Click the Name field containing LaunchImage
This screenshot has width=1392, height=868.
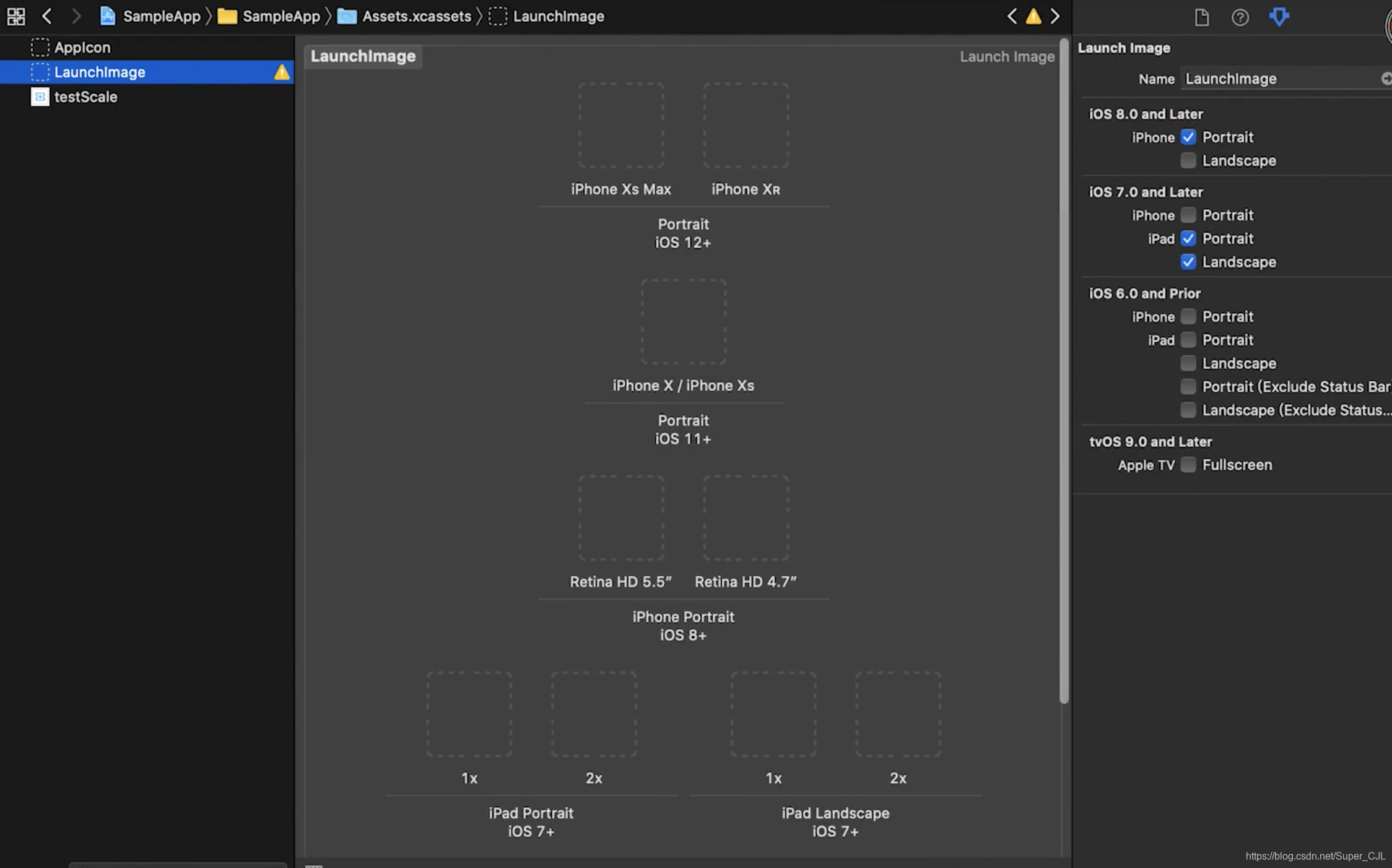coord(1276,79)
